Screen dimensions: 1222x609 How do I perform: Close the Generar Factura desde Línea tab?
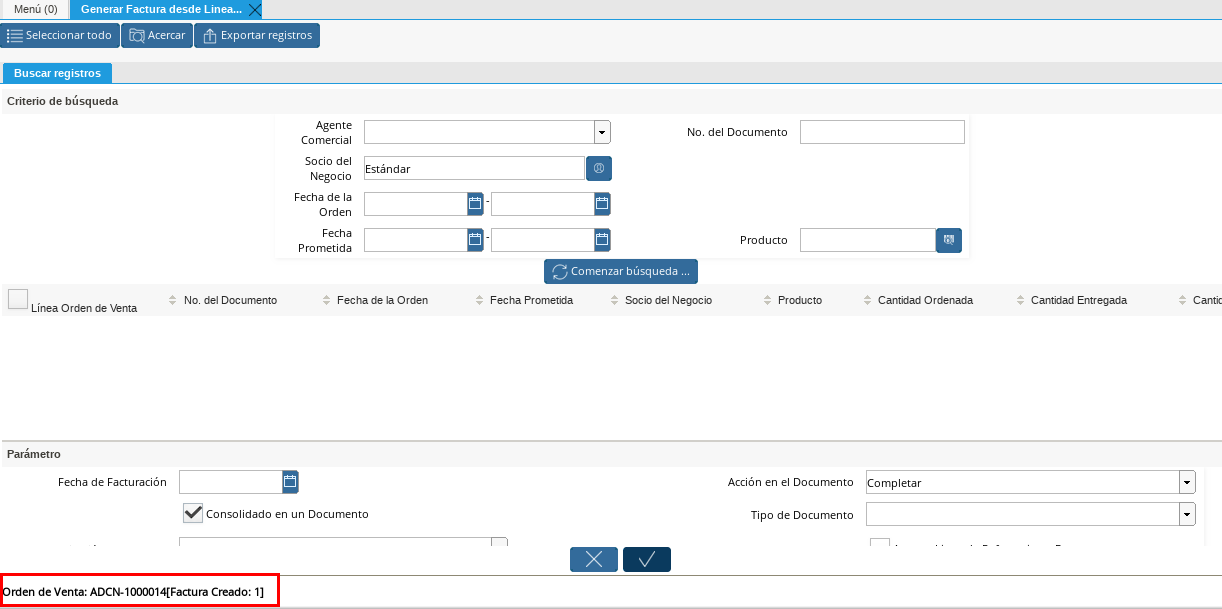pyautogui.click(x=255, y=9)
